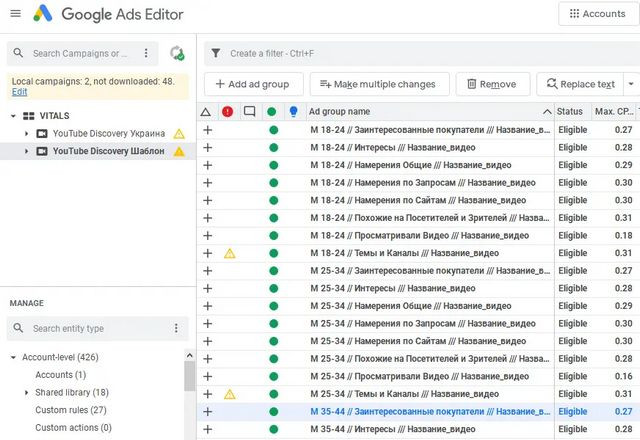Click the Manage panel scrollbar thumb
640x440 pixels.
tap(189, 376)
